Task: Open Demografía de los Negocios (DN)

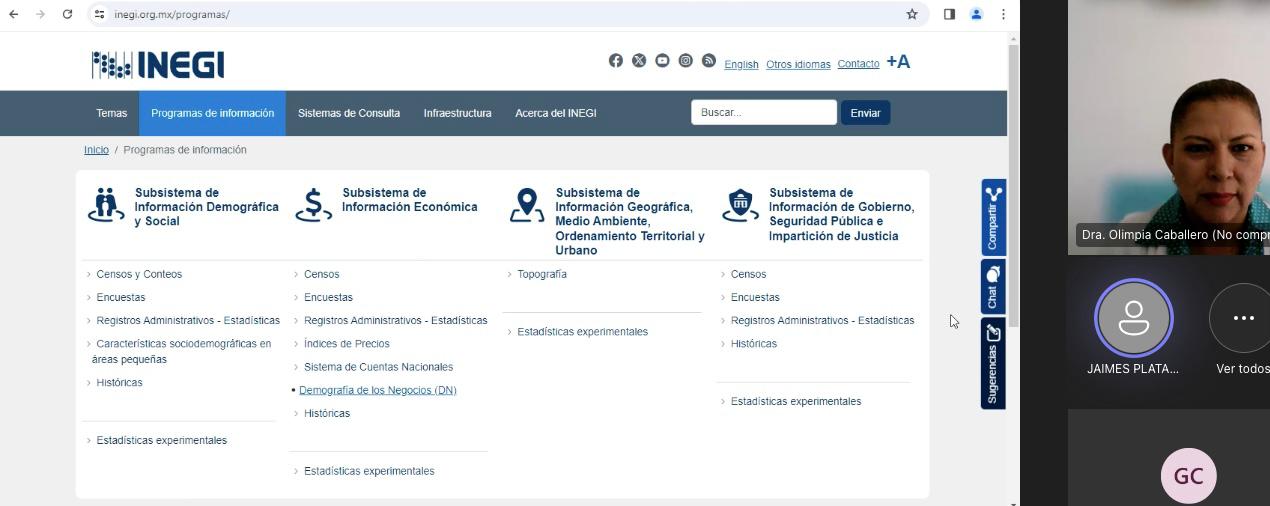Action: click(377, 390)
